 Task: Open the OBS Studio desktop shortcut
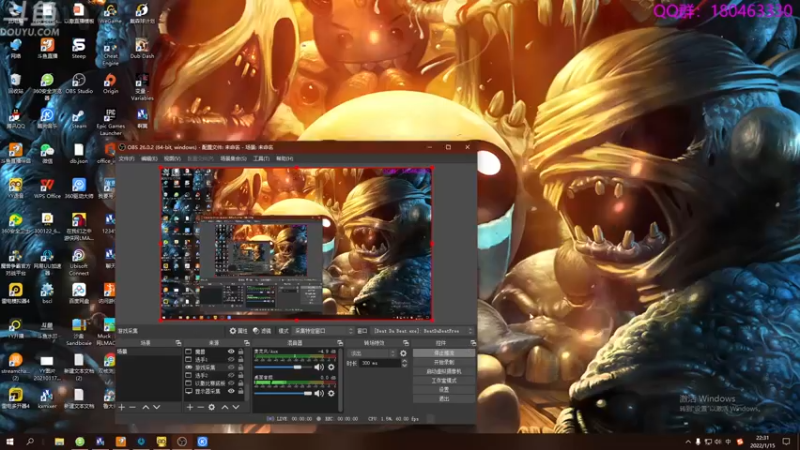(79, 84)
